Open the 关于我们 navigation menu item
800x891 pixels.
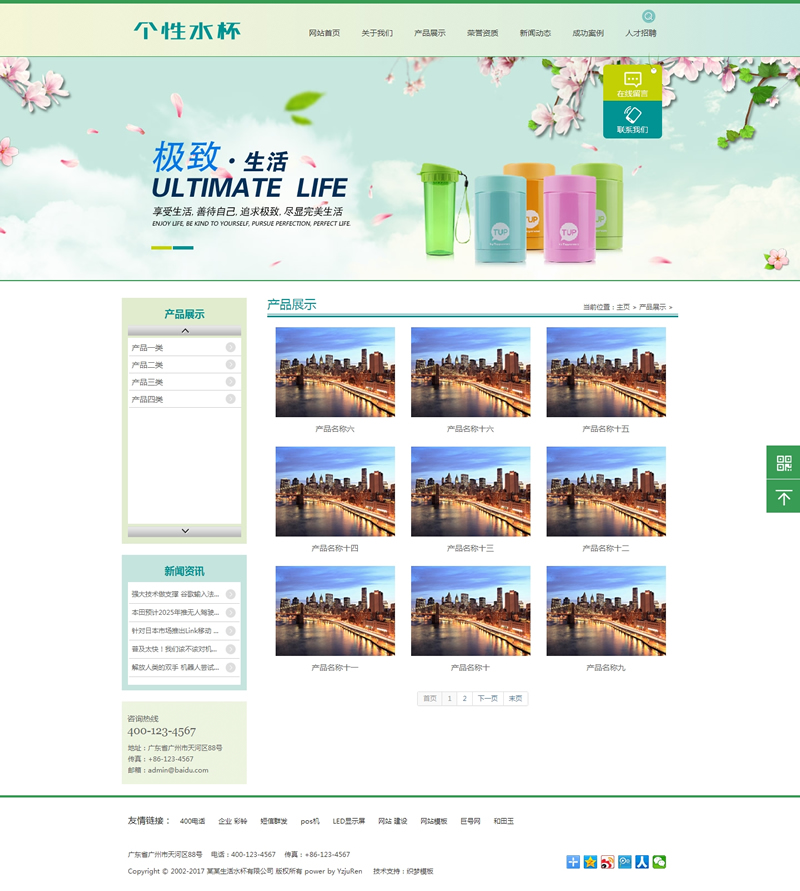(377, 33)
